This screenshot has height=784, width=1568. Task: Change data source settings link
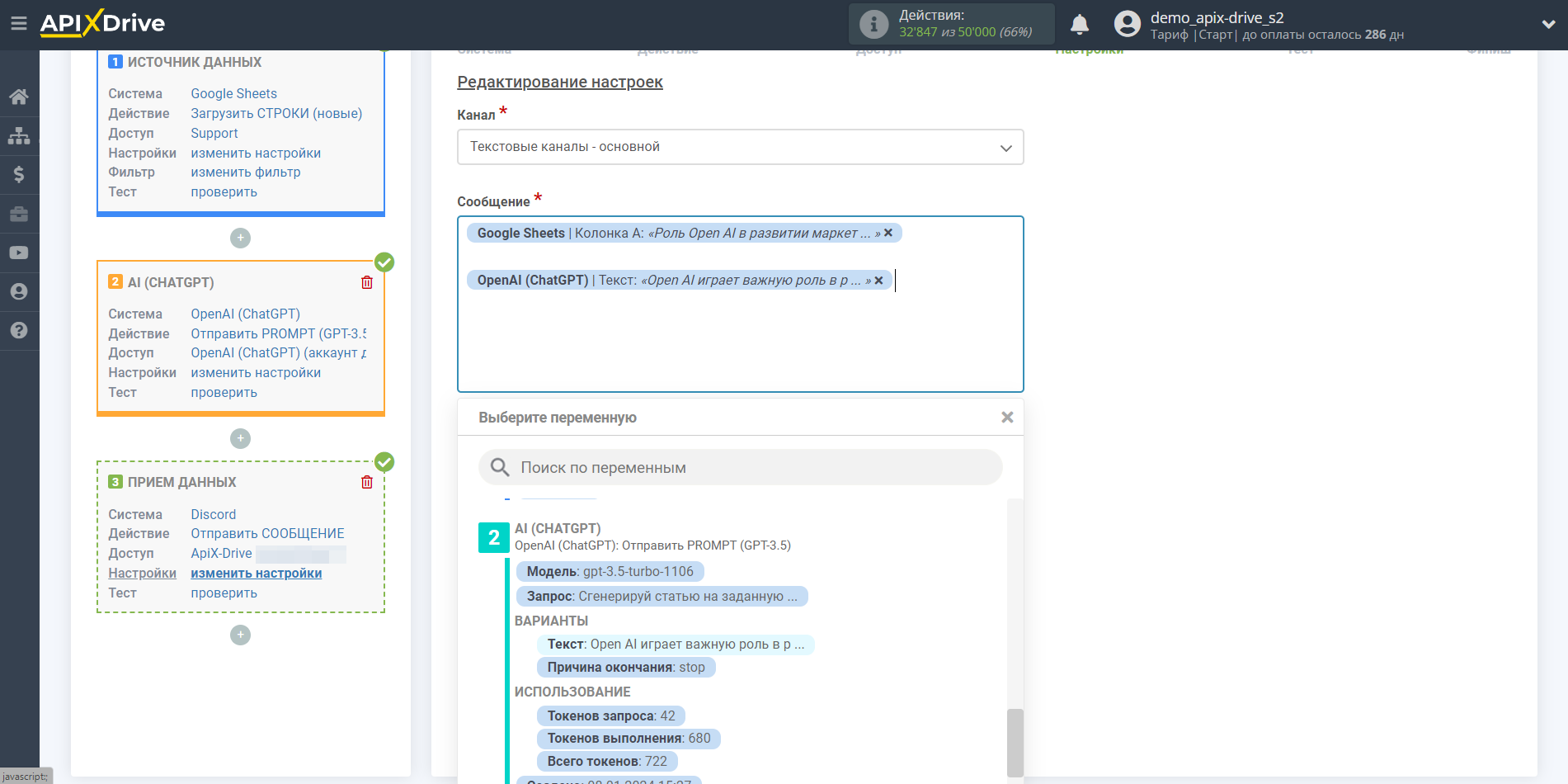tap(256, 153)
